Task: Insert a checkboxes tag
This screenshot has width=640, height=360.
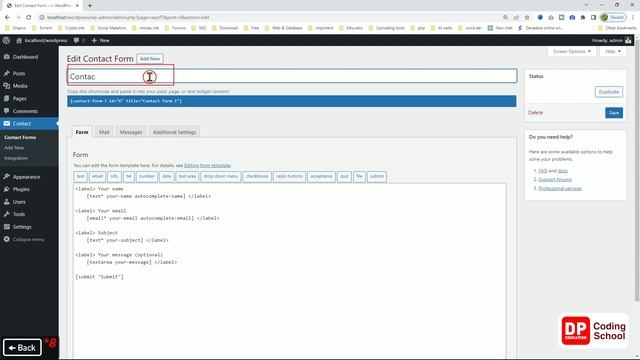Action: pos(257,176)
